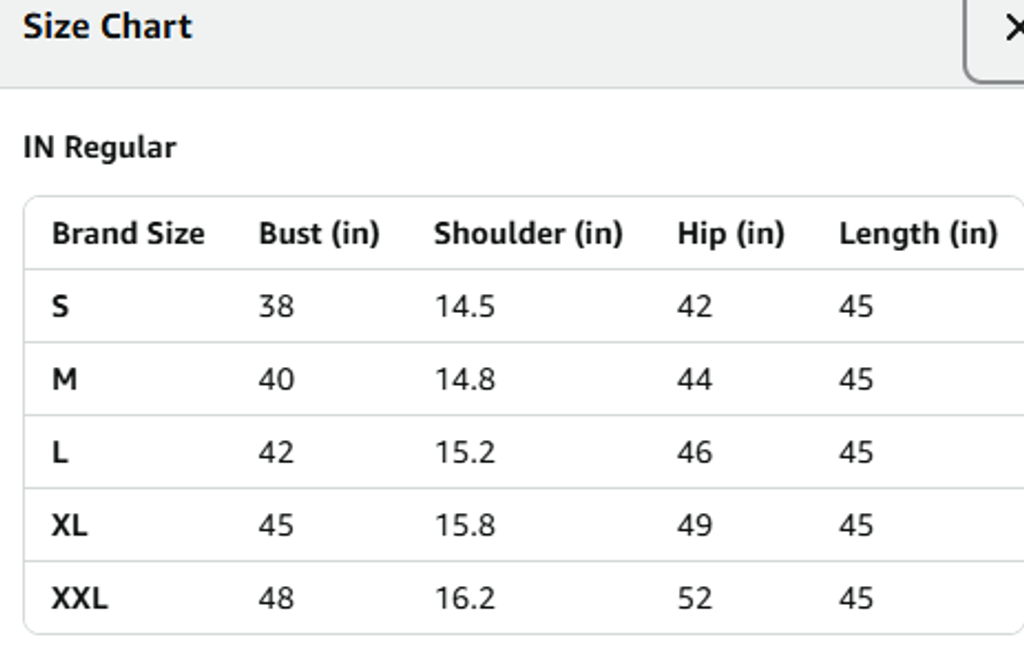1024x652 pixels.
Task: Select the Brand Size column header
Action: coord(128,234)
